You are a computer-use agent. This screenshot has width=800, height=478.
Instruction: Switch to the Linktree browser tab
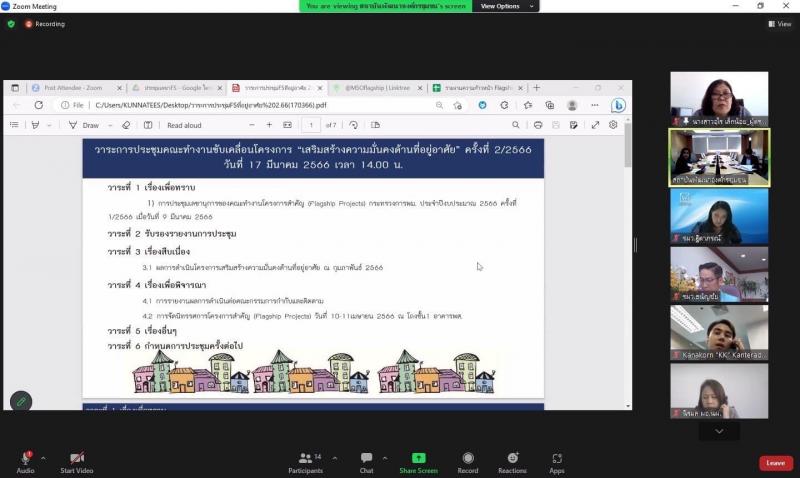coord(377,88)
